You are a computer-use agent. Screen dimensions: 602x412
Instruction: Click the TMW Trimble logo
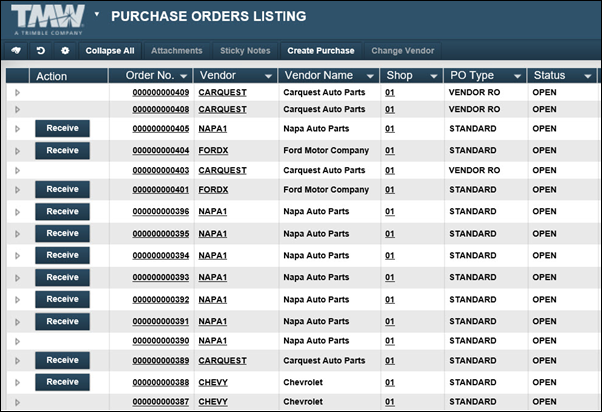[x=46, y=19]
